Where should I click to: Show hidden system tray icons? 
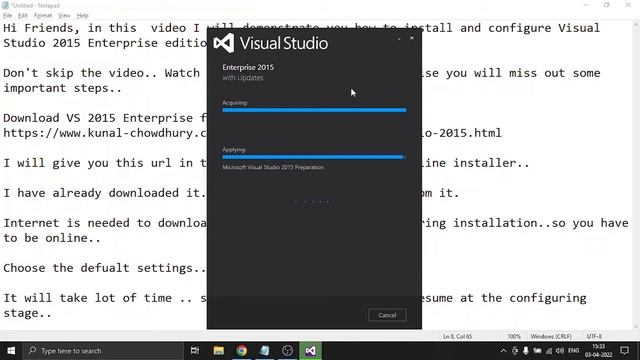503,351
